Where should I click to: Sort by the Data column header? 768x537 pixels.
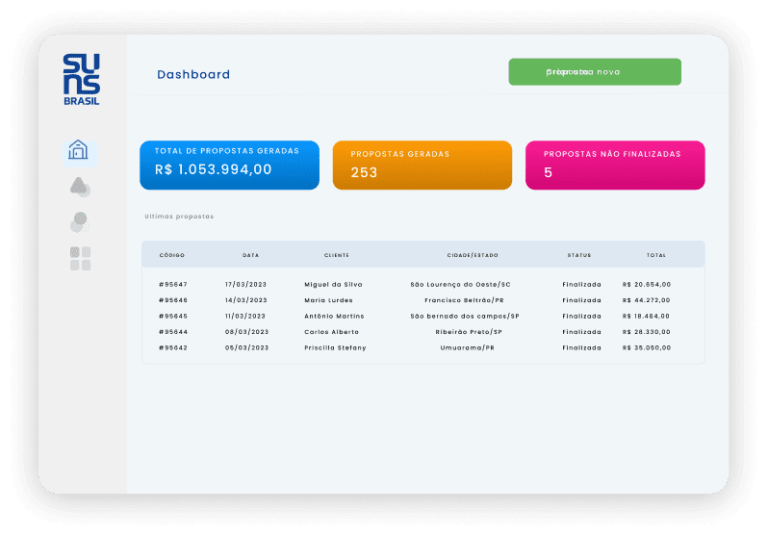[x=250, y=255]
